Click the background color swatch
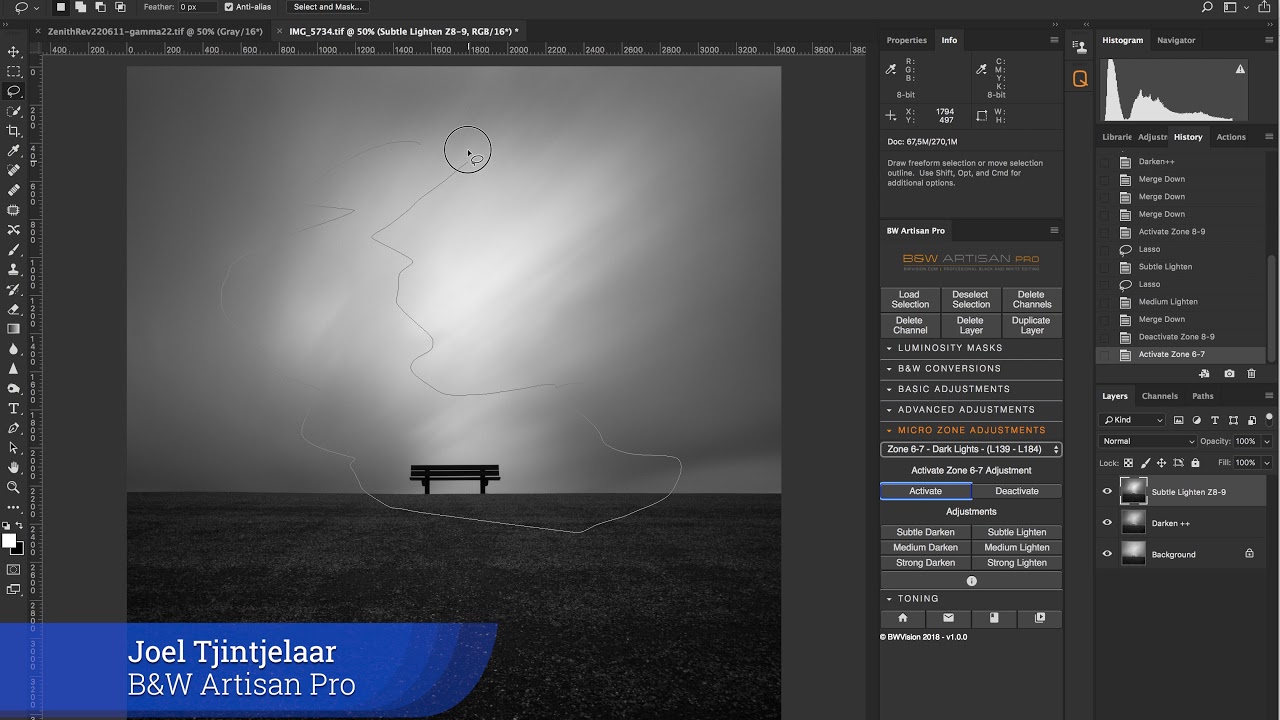The image size is (1280, 720). [x=19, y=549]
